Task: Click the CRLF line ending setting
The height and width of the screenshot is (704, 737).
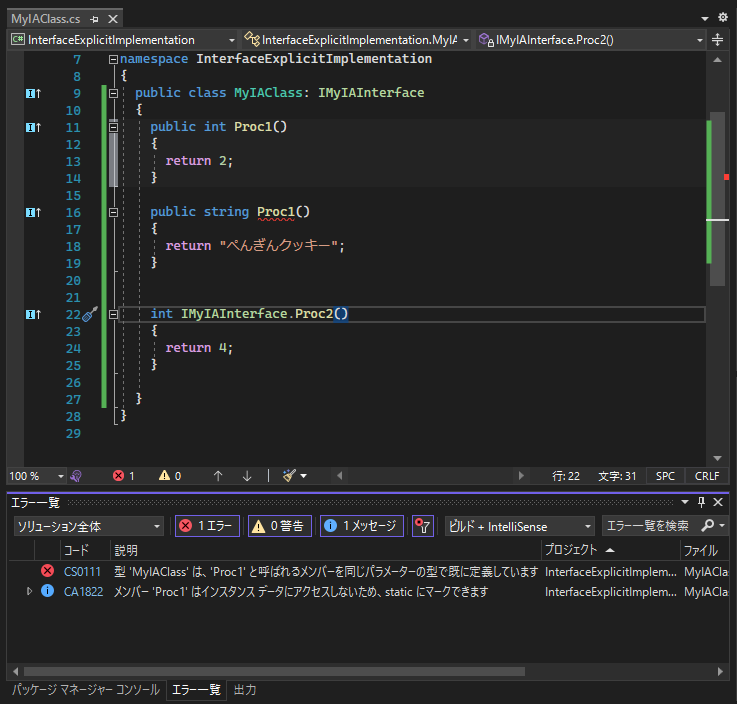Action: point(707,476)
